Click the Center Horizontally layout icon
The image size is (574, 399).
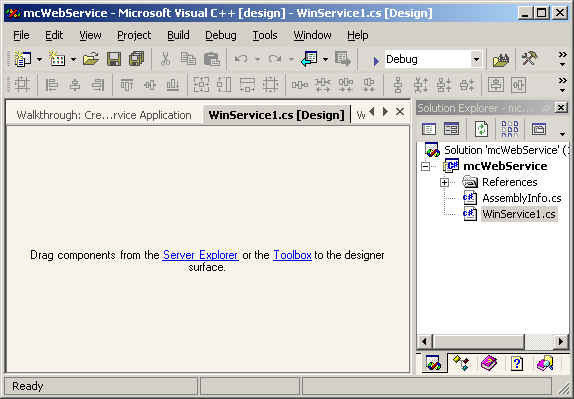tap(496, 85)
